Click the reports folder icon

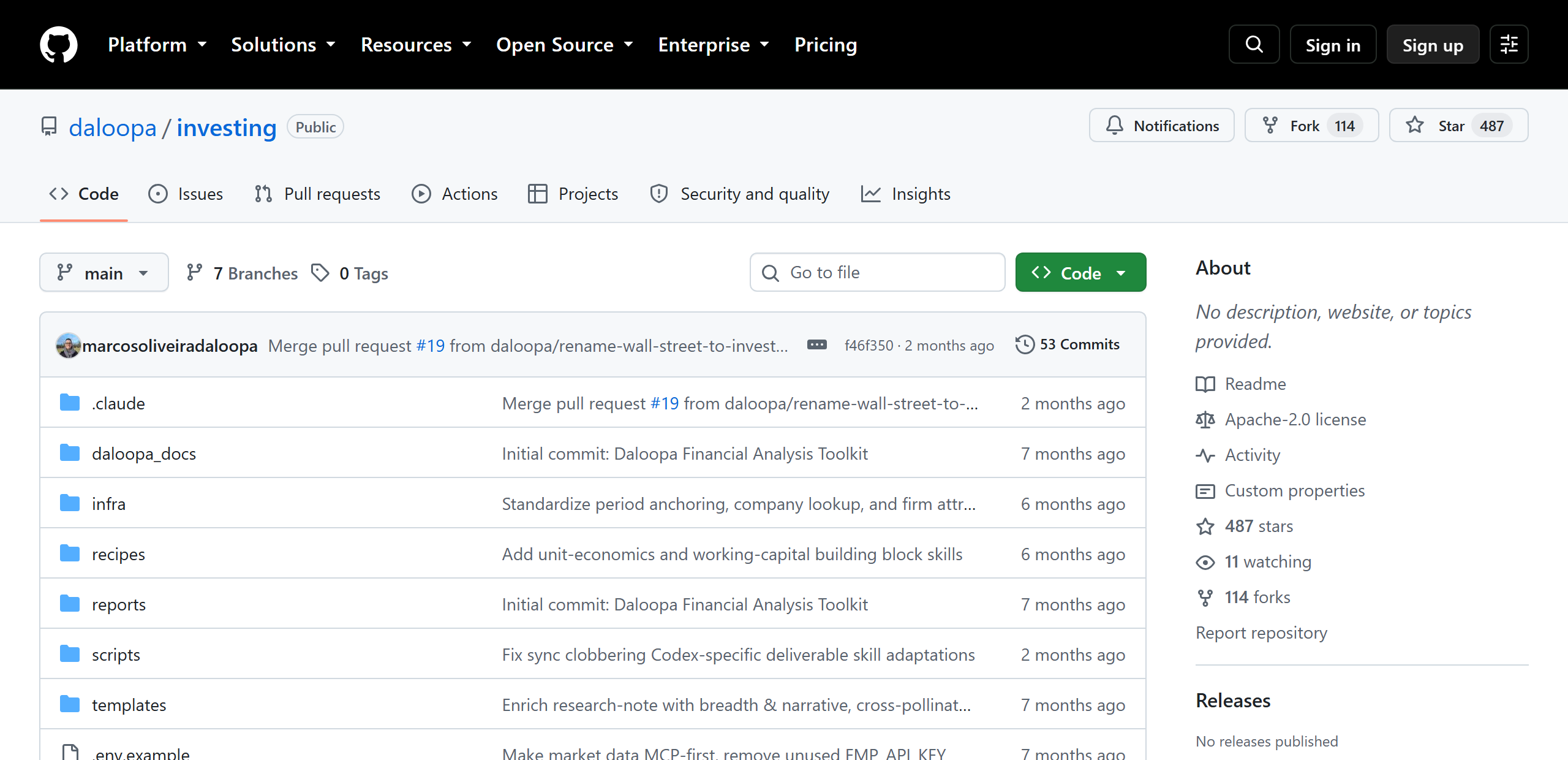(x=70, y=604)
